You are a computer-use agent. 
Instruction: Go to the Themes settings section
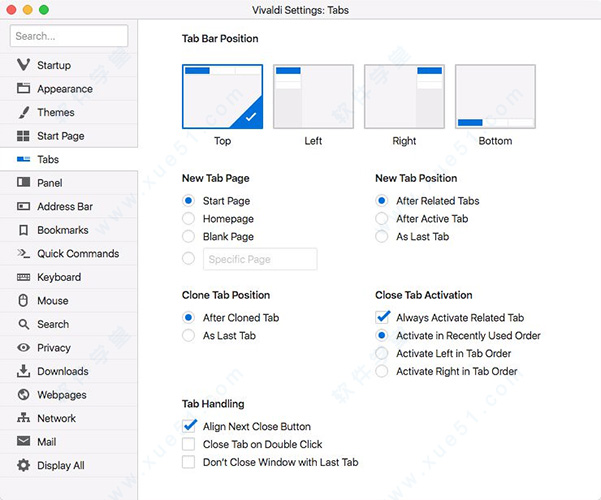coord(69,112)
